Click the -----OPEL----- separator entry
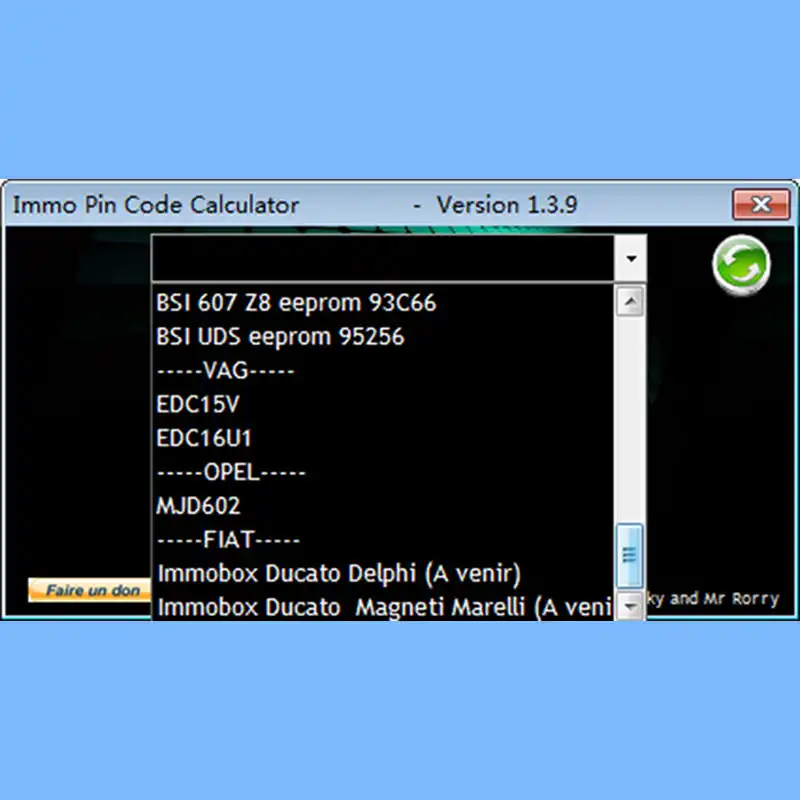The image size is (800, 800). click(383, 472)
